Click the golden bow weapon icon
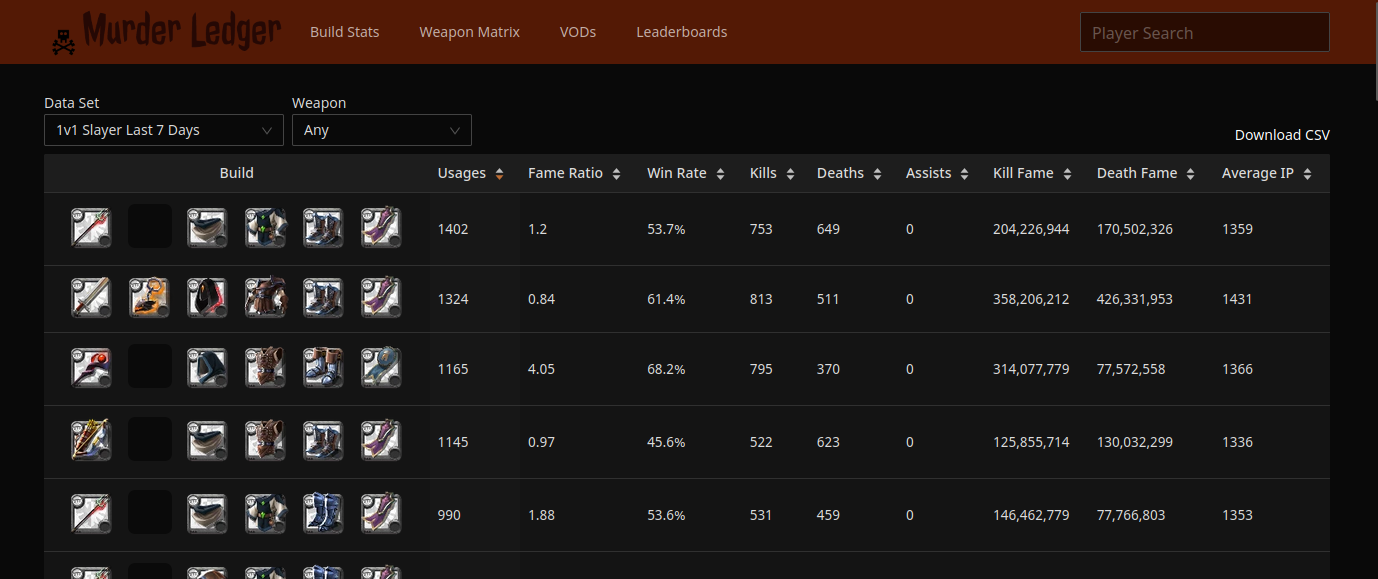Viewport: 1378px width, 579px height. pos(91,441)
